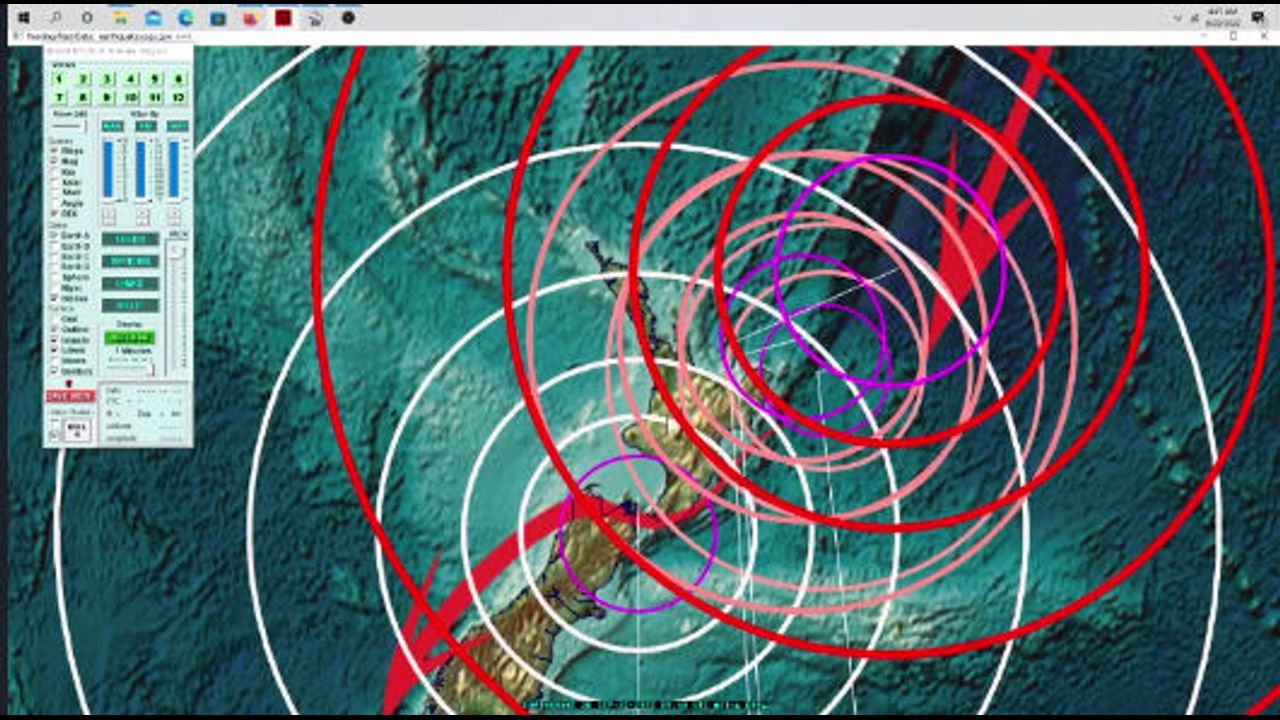The image size is (1280, 720).
Task: Select view number 8 button
Action: (83, 97)
